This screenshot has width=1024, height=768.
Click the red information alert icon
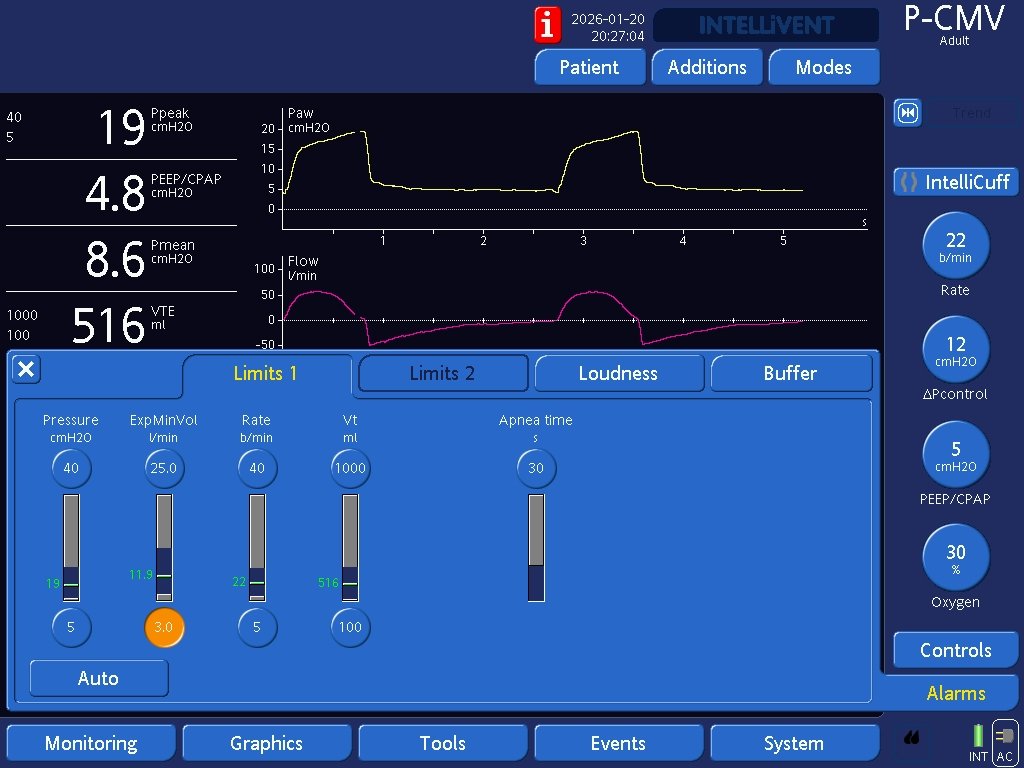click(x=548, y=24)
